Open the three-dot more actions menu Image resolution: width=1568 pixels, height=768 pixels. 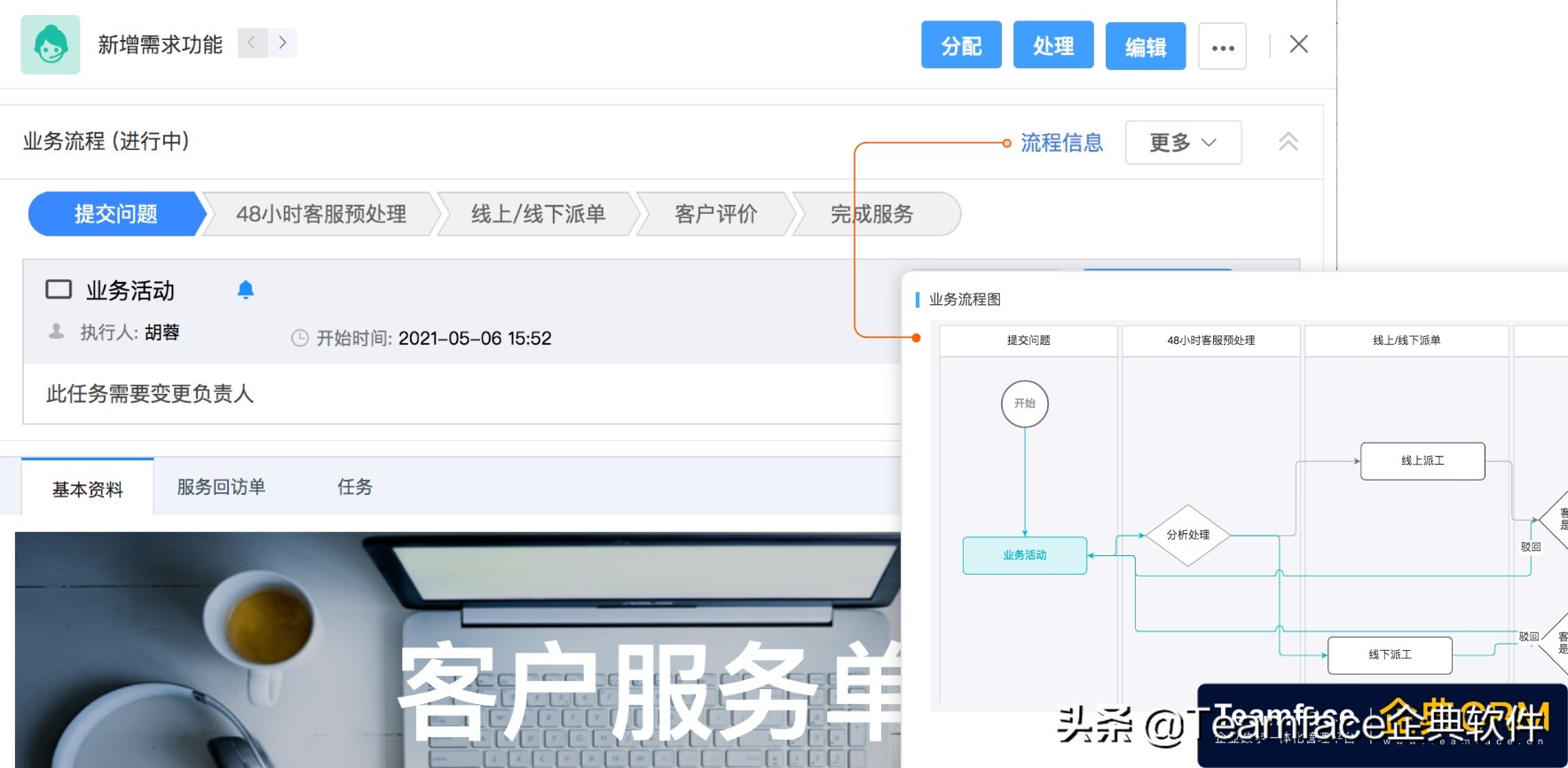[1222, 46]
